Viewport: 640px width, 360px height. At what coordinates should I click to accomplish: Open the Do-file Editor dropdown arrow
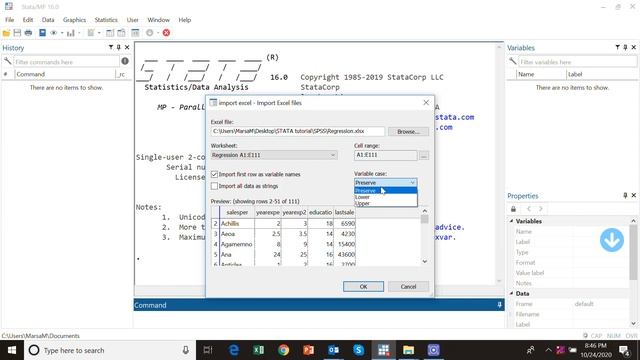pos(99,33)
